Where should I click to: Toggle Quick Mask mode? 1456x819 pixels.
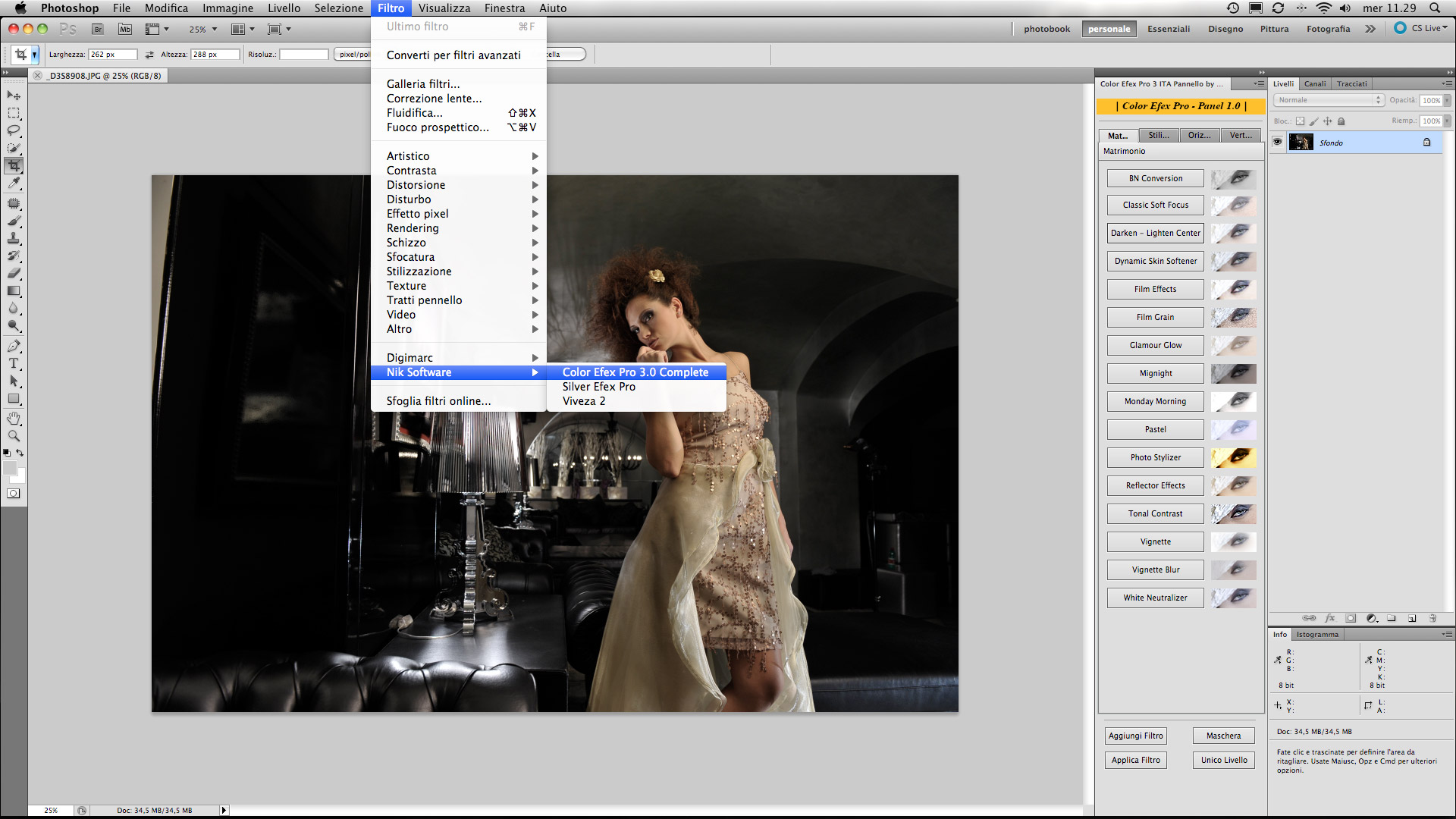(14, 494)
